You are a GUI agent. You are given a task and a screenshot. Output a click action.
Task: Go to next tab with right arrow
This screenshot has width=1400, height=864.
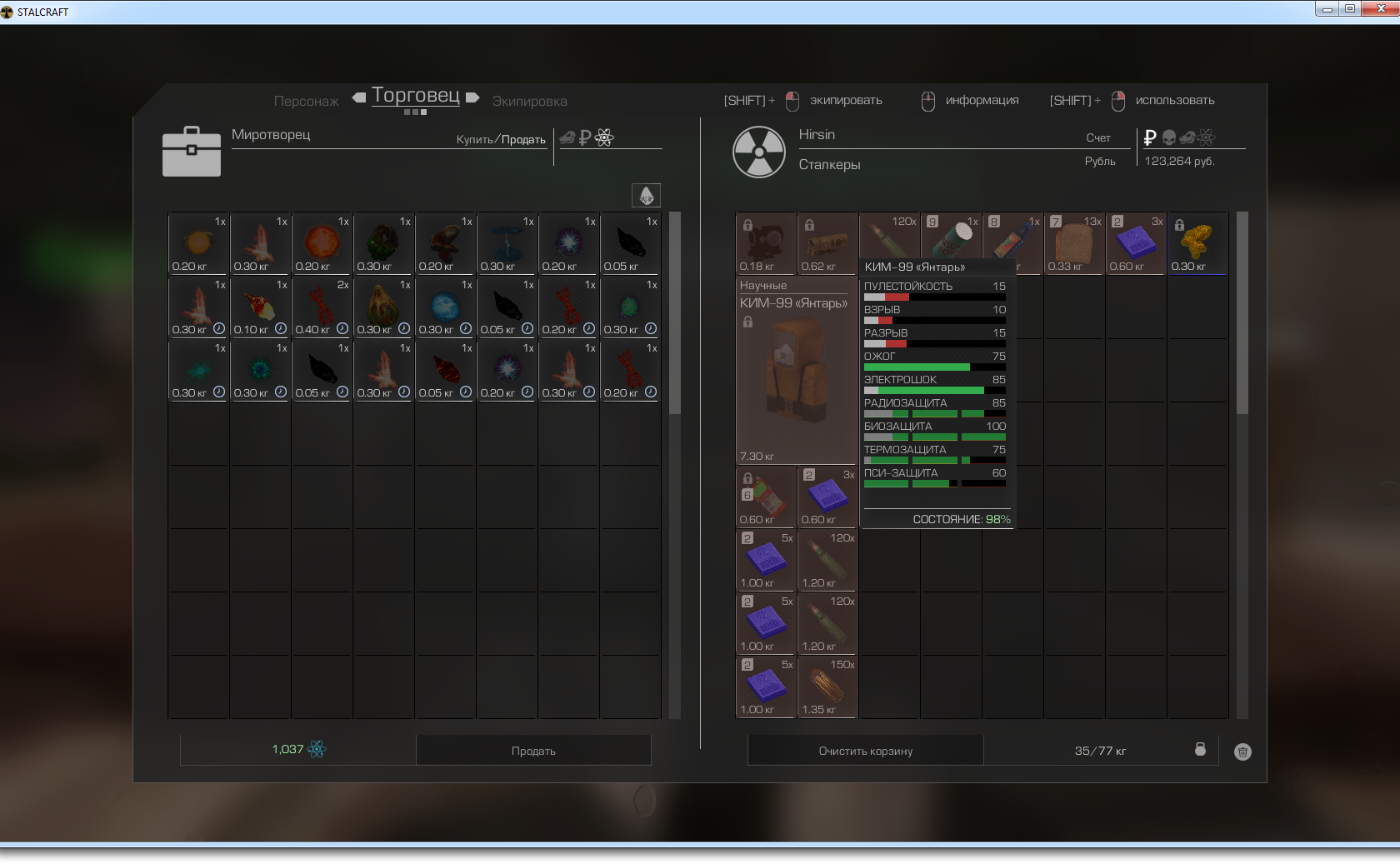coord(472,97)
